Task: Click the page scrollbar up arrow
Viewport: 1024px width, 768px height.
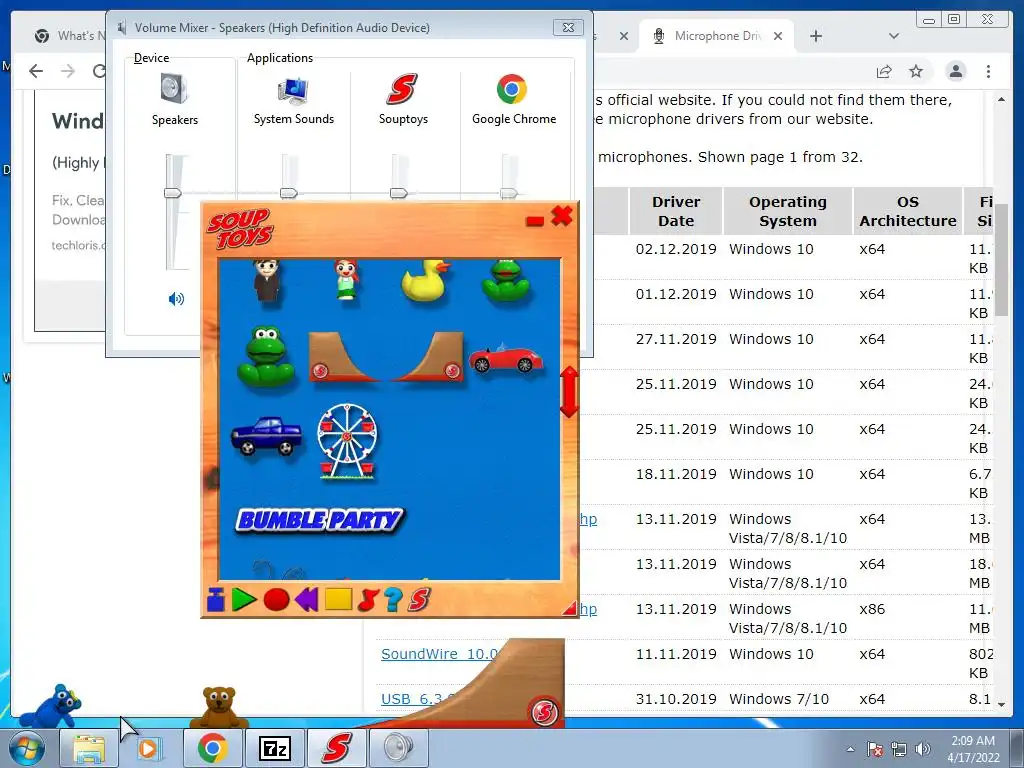Action: click(1001, 99)
